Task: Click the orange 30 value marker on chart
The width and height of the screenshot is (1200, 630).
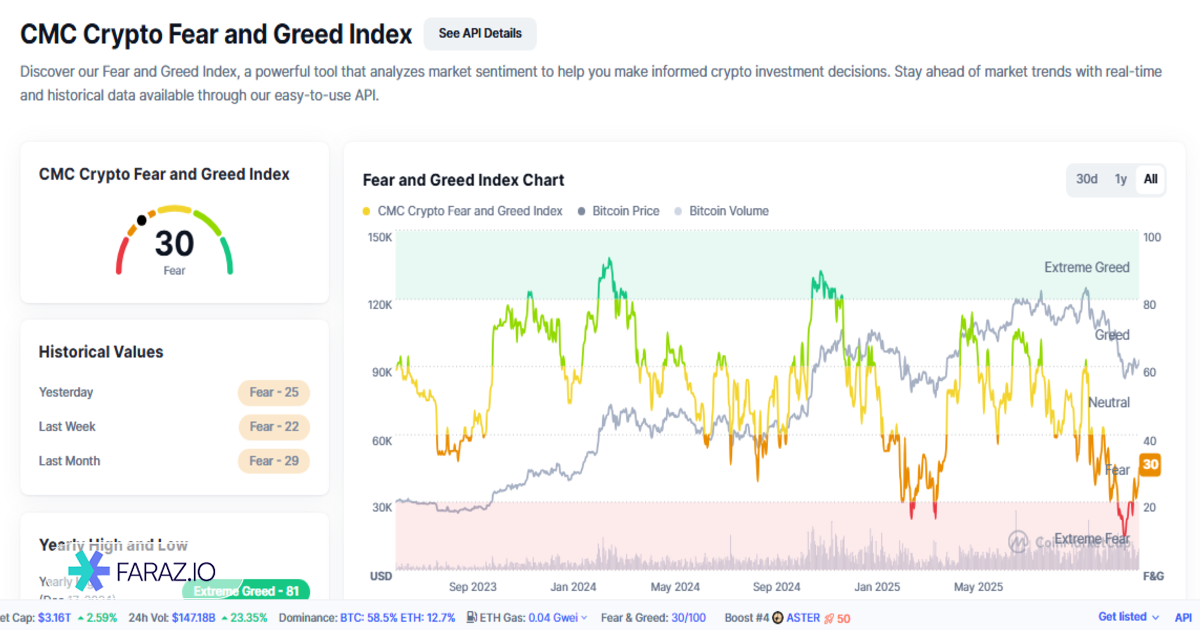Action: pos(1150,465)
